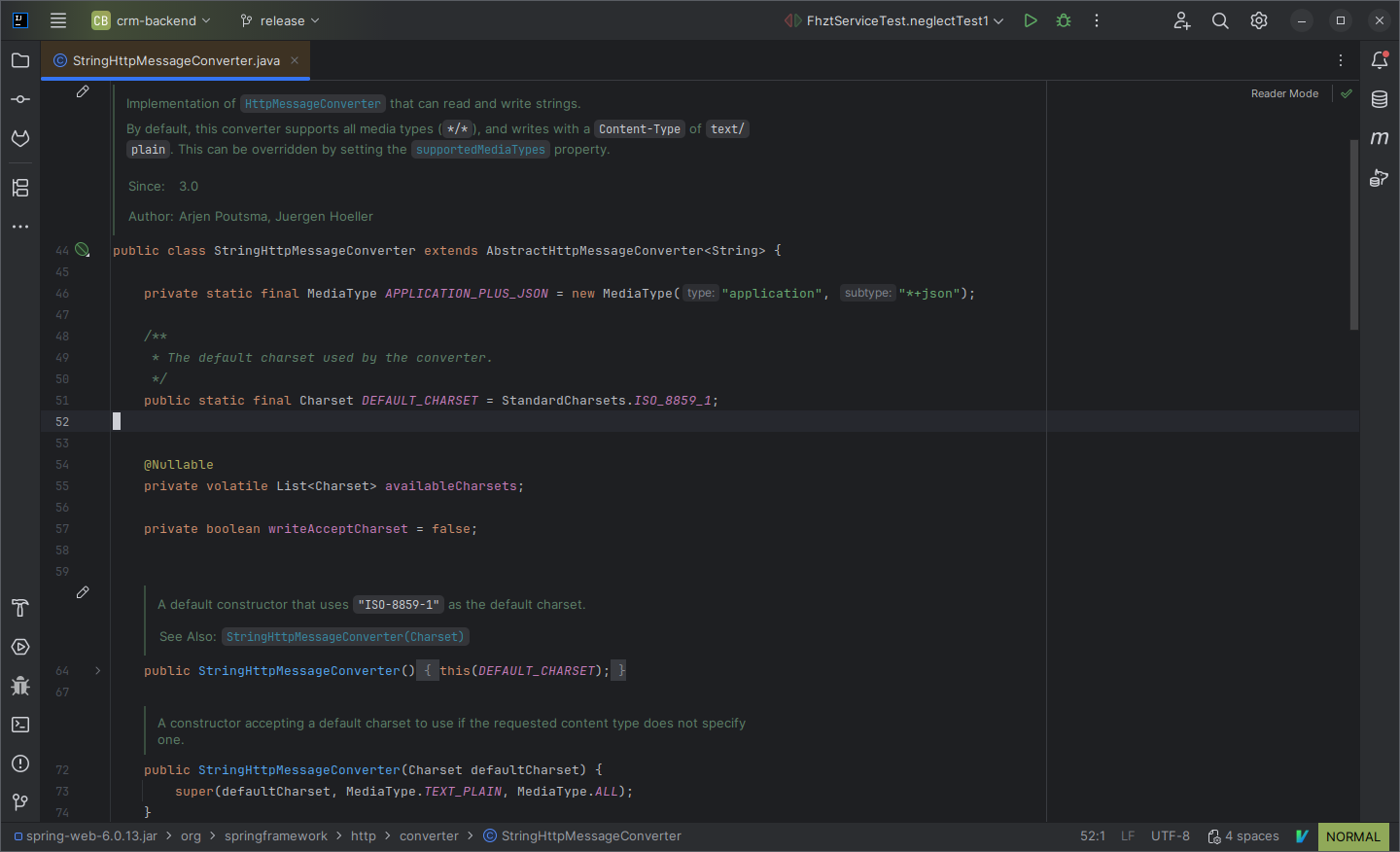The image size is (1400, 852).
Task: Select the StringHttpMessageConverter.java tab
Action: [175, 60]
